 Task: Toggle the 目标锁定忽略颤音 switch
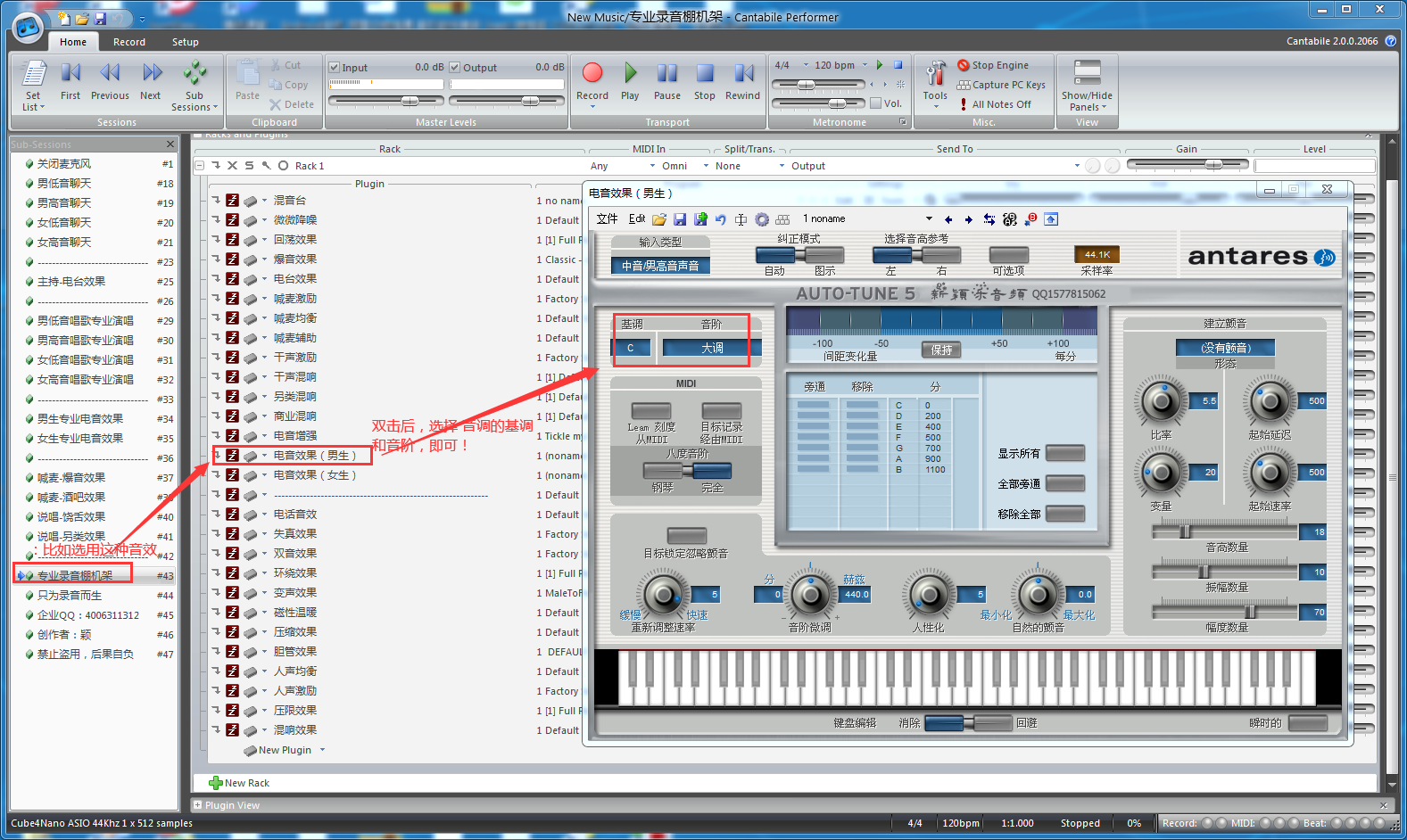(687, 535)
